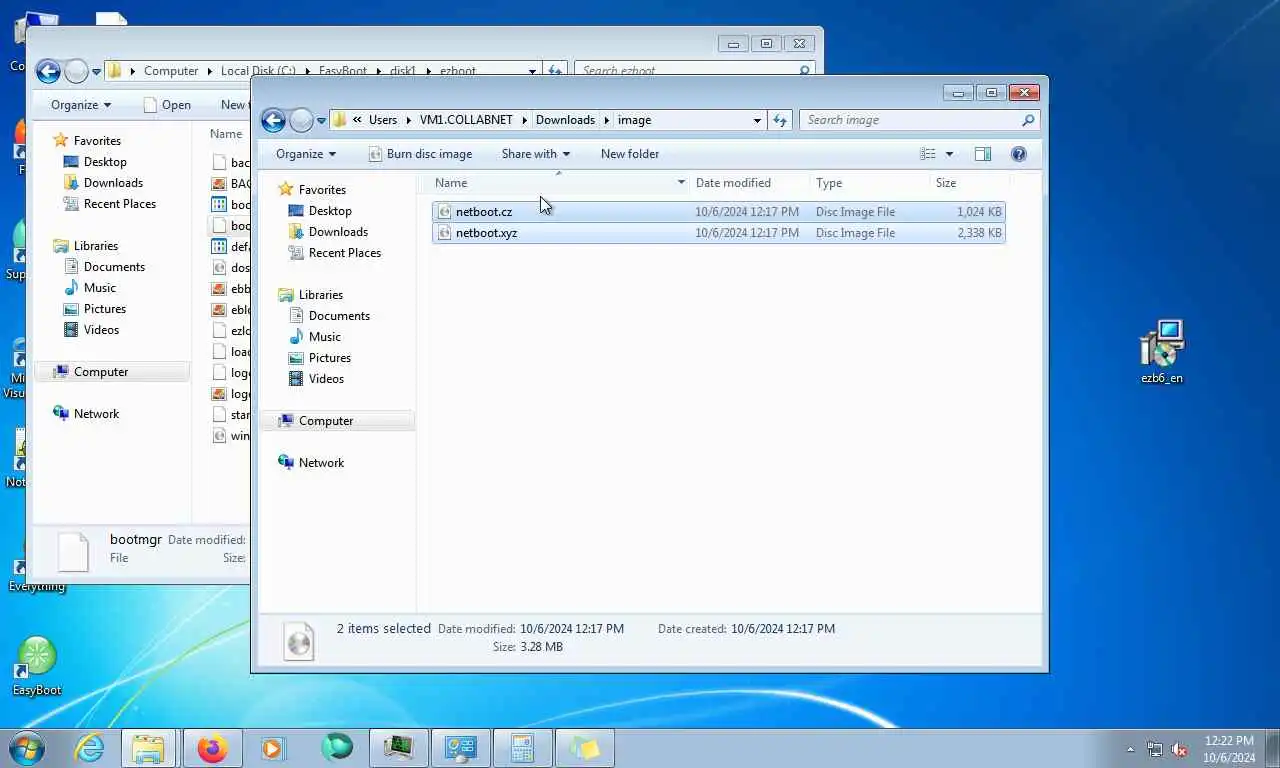The image size is (1280, 768).
Task: Open the ezb6_en desktop installer icon
Action: (1162, 352)
